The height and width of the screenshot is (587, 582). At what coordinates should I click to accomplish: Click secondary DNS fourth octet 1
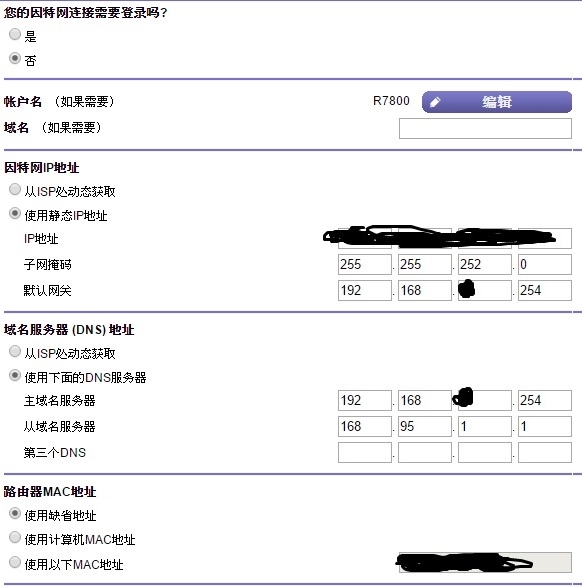545,426
